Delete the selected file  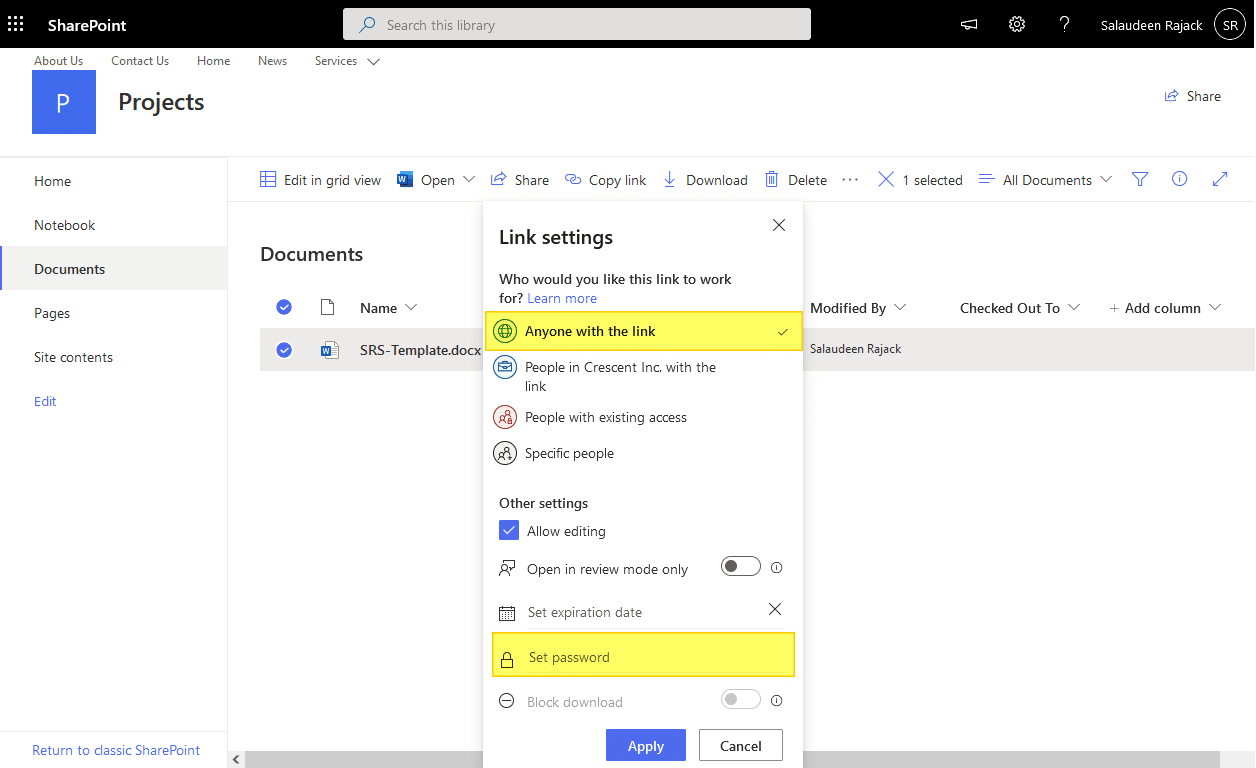tap(795, 179)
